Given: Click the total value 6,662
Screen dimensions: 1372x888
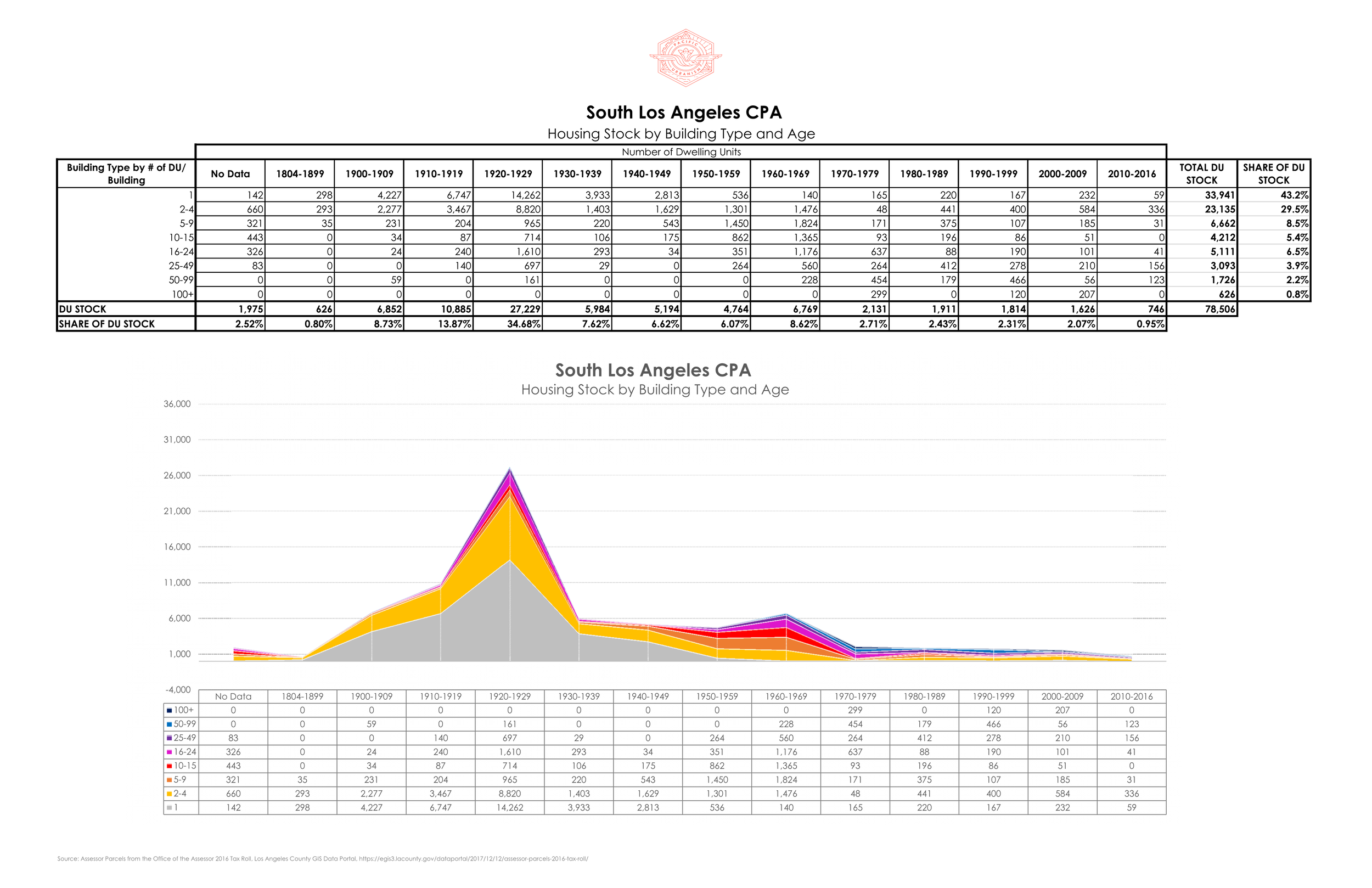Looking at the screenshot, I should [1222, 224].
